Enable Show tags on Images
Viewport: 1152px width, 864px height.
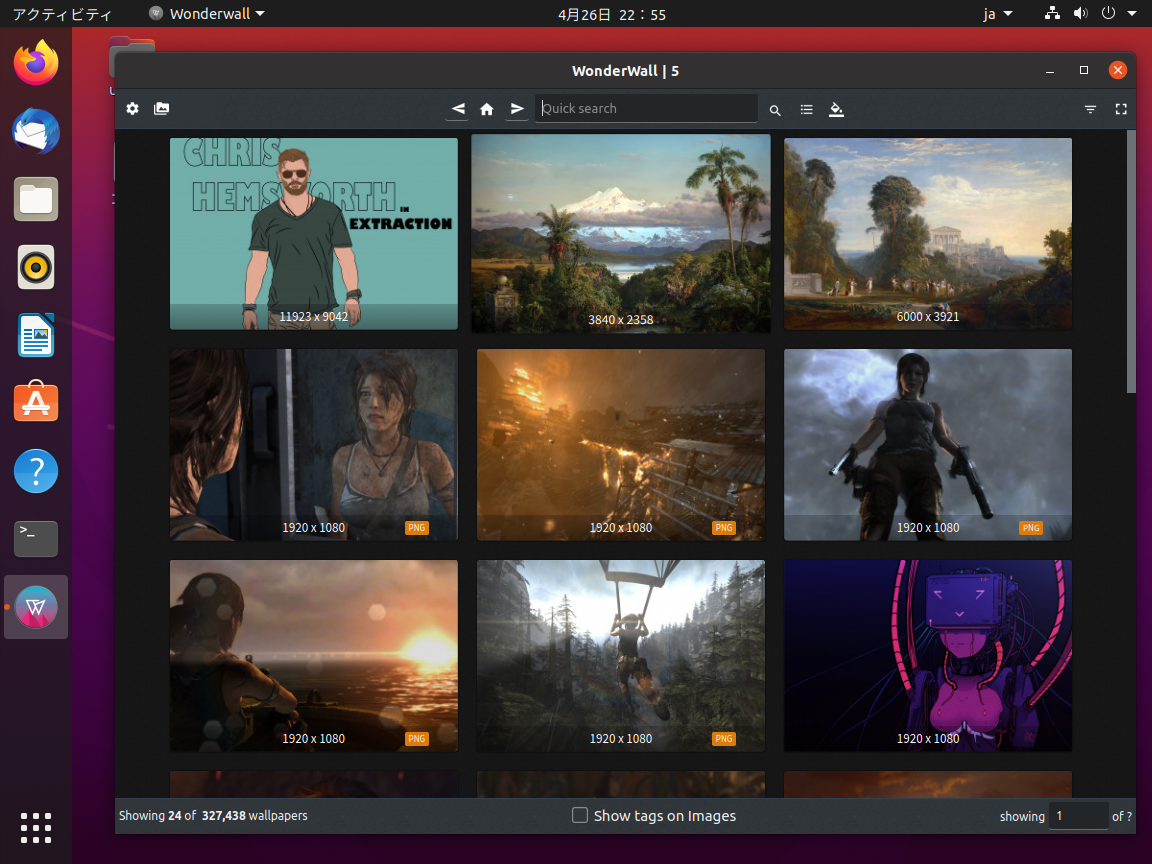coord(580,815)
